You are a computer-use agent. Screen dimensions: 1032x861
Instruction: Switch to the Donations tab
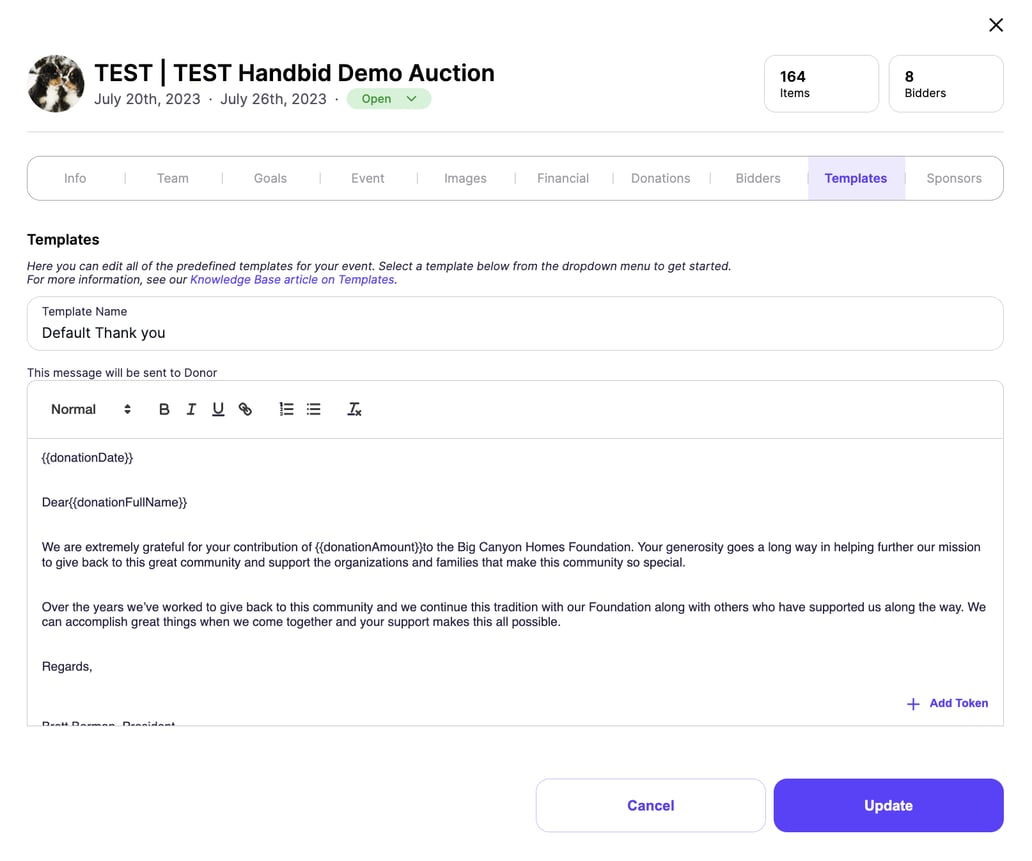tap(660, 178)
